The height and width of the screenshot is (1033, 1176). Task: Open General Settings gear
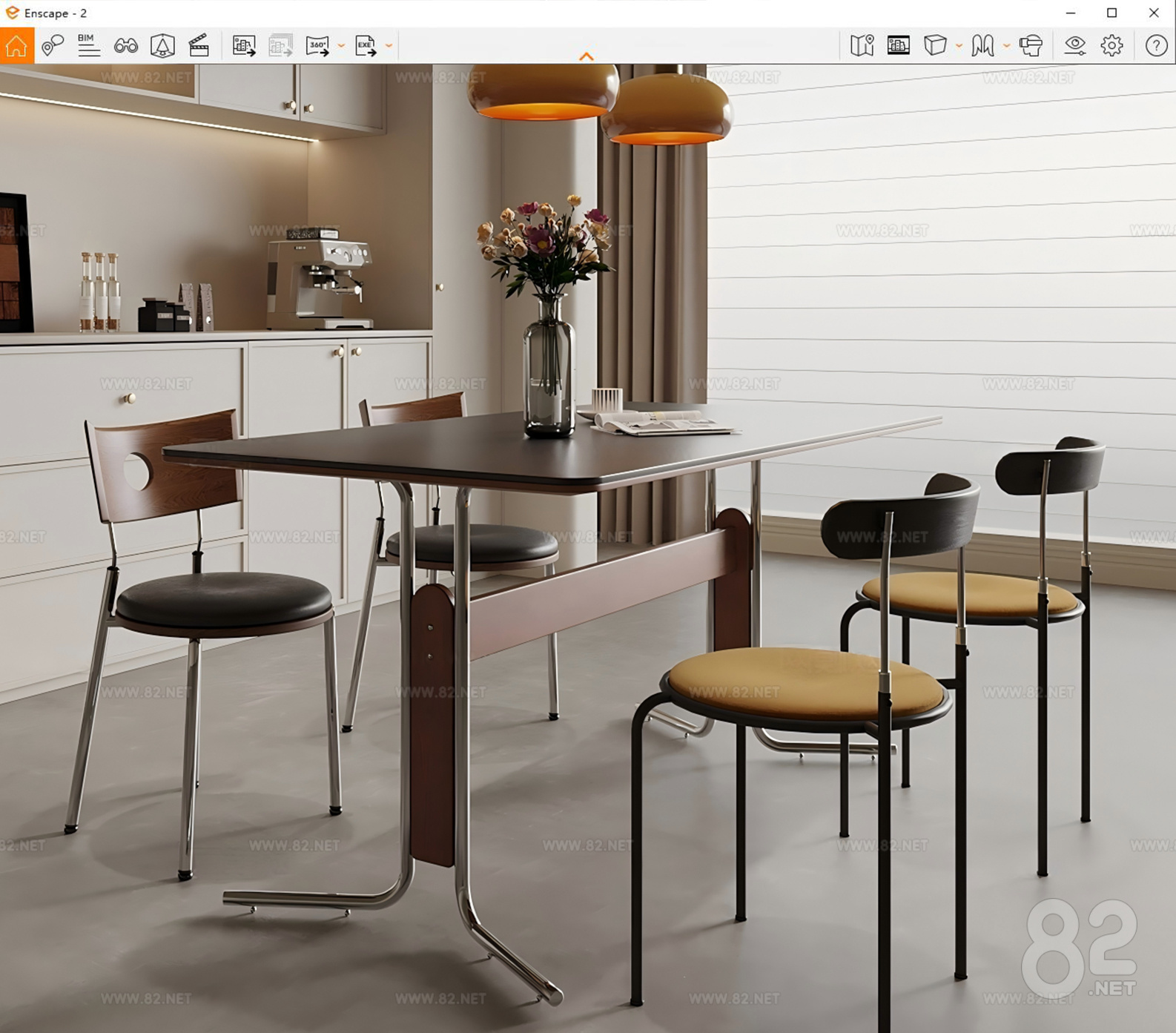coord(1111,46)
